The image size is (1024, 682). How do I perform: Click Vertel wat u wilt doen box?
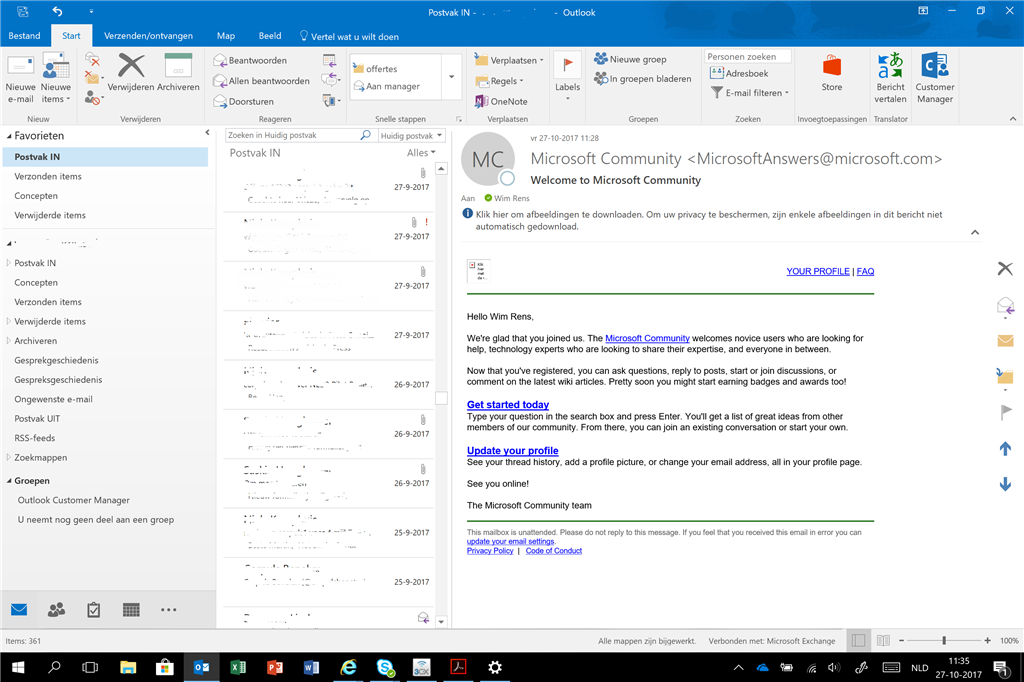point(349,36)
